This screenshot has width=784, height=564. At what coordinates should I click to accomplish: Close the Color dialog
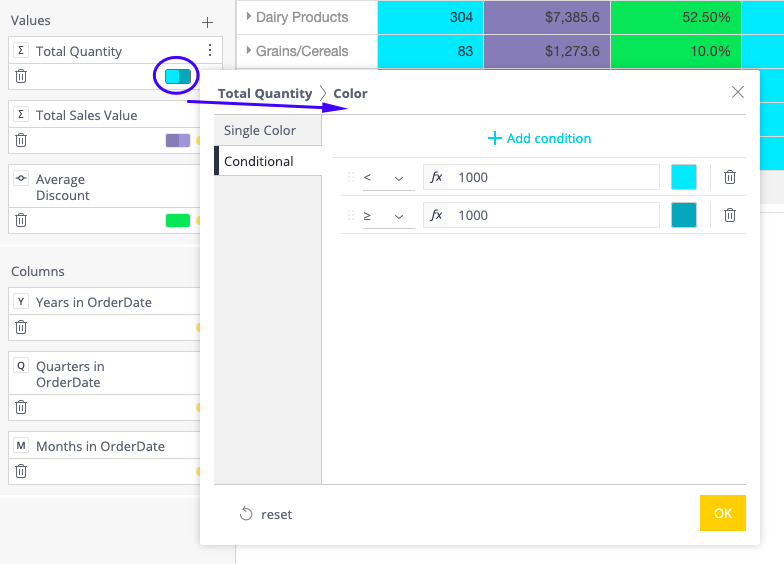(738, 92)
